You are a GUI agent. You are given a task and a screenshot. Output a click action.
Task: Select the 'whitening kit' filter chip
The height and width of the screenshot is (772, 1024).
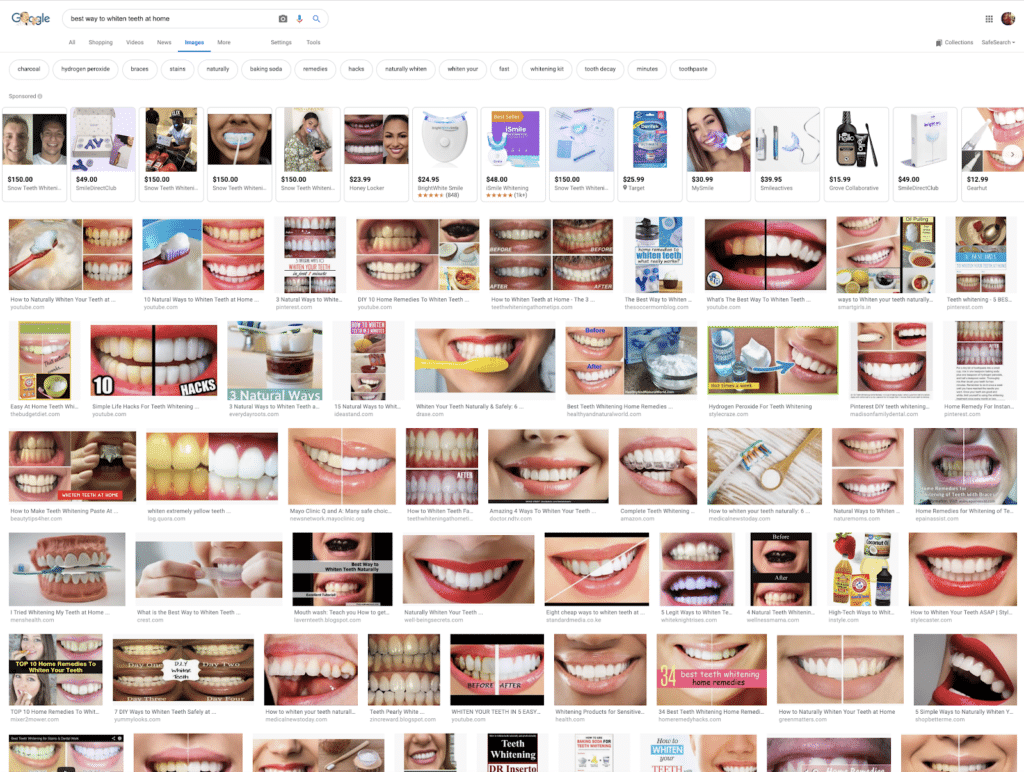pos(547,69)
